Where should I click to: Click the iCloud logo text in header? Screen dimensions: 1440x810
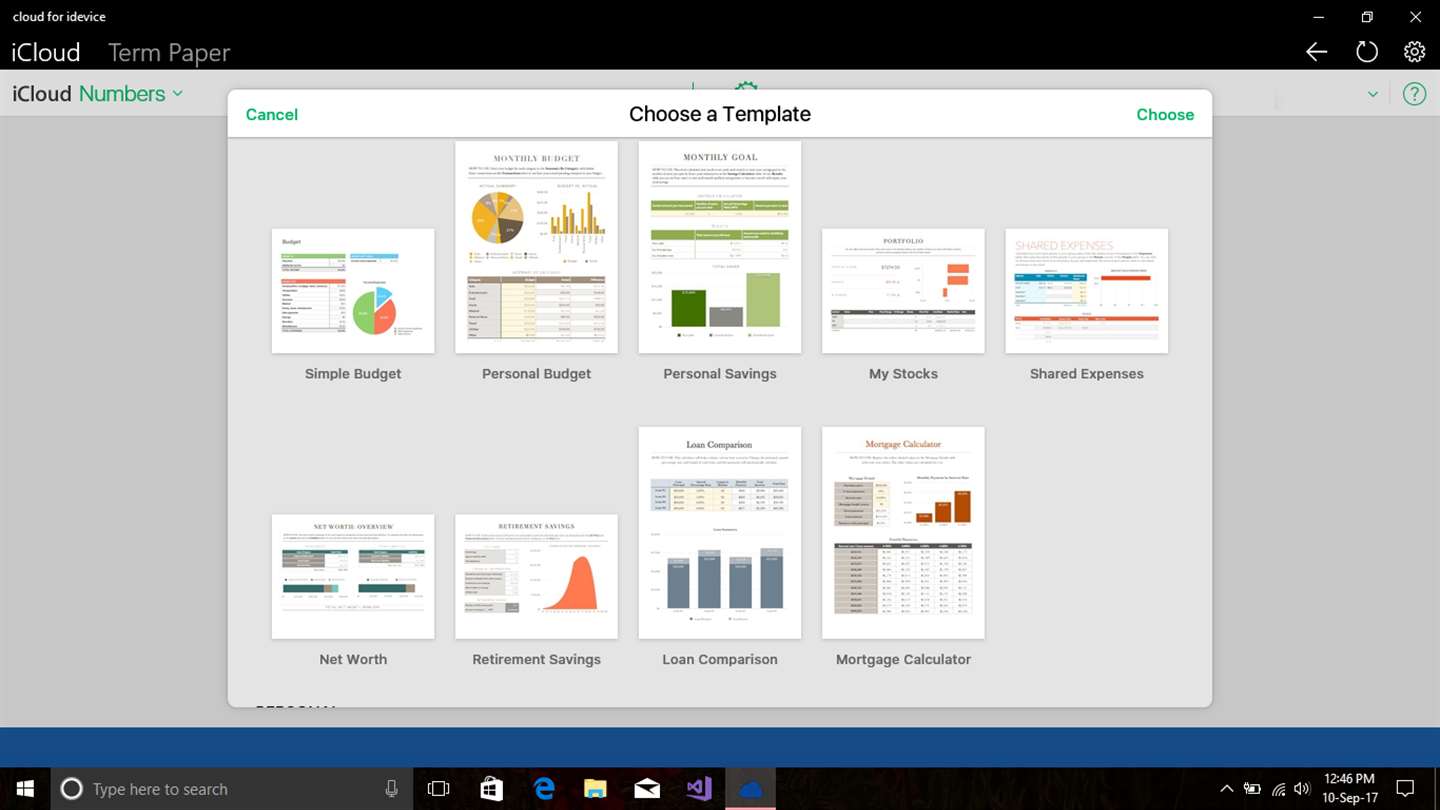click(x=46, y=52)
